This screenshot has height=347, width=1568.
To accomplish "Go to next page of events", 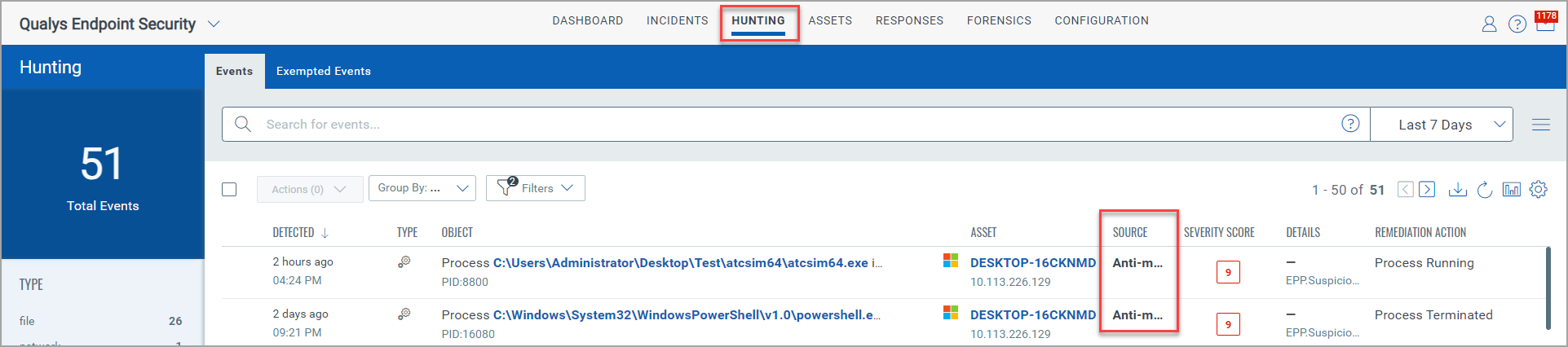I will point(1427,189).
